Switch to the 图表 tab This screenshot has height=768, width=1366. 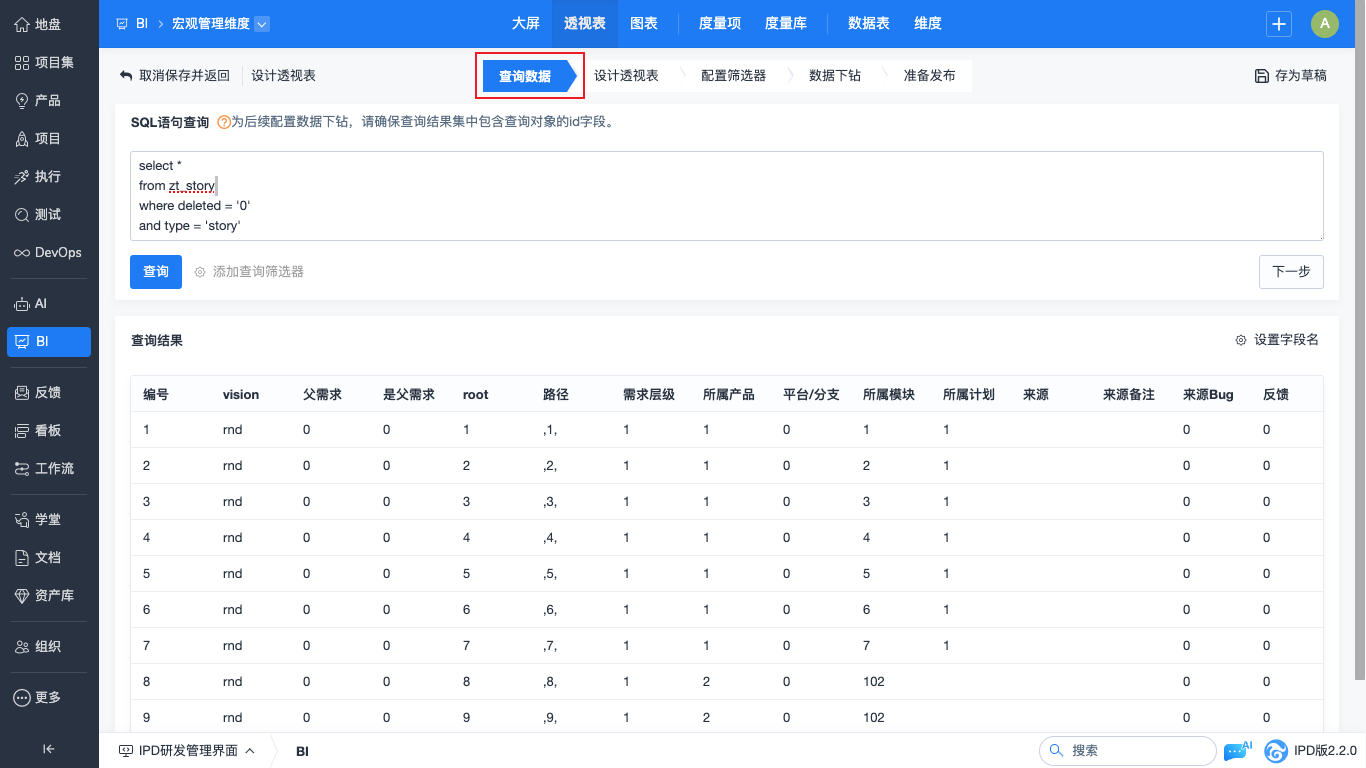click(644, 24)
